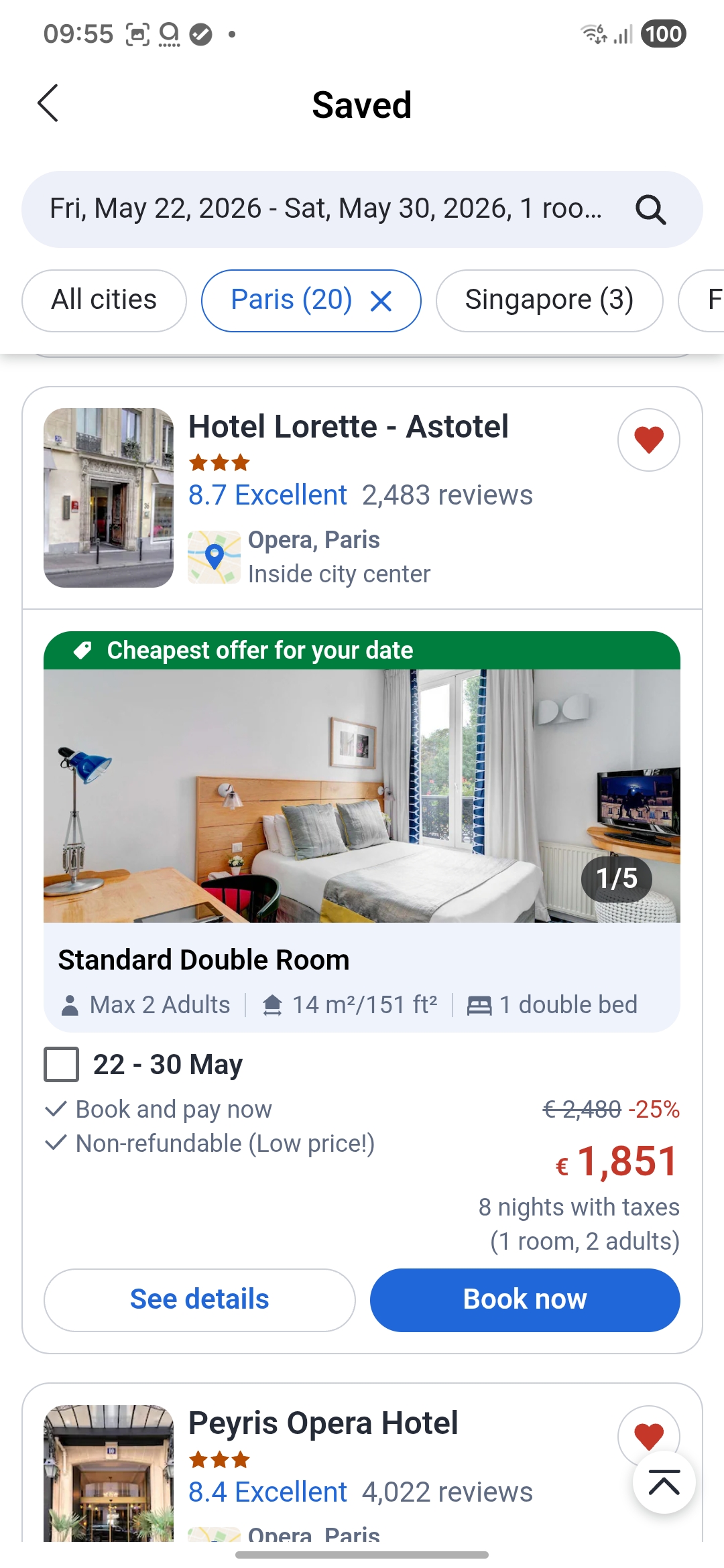Viewport: 724px width, 1568px height.
Task: Check the 22 - 30 May checkbox
Action: pyautogui.click(x=62, y=1064)
